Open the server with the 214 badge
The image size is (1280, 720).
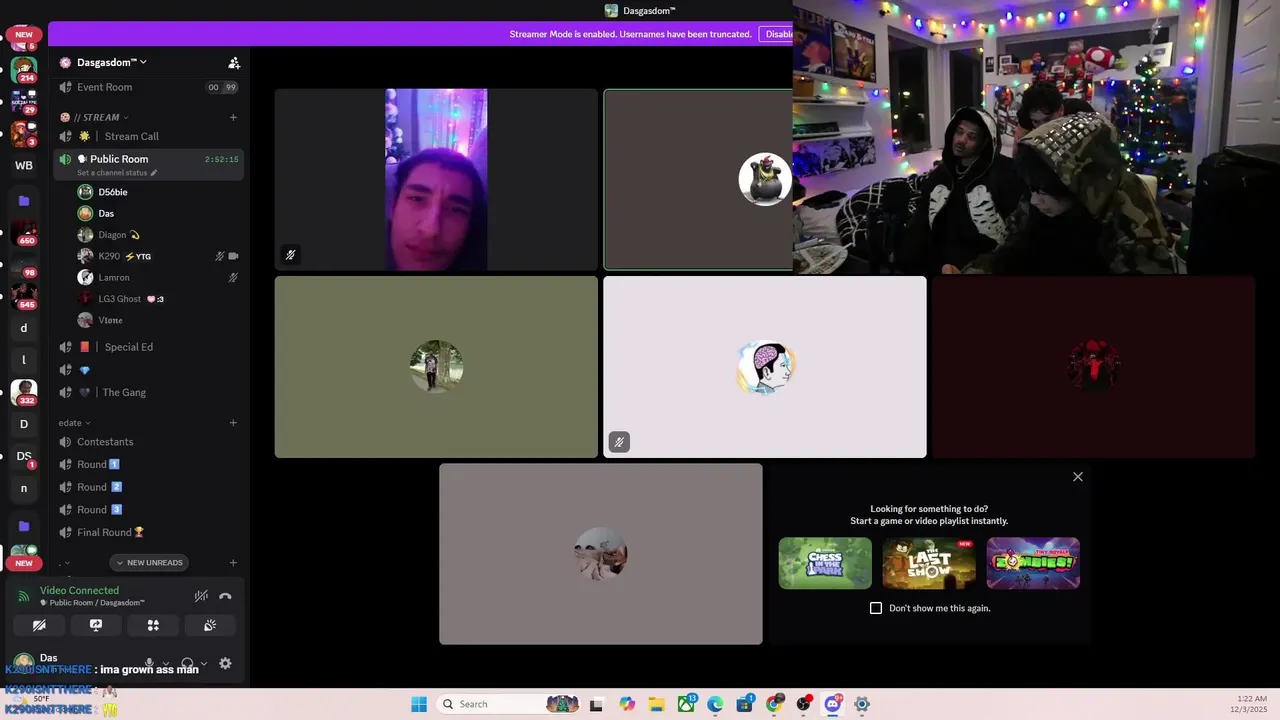[x=24, y=70]
